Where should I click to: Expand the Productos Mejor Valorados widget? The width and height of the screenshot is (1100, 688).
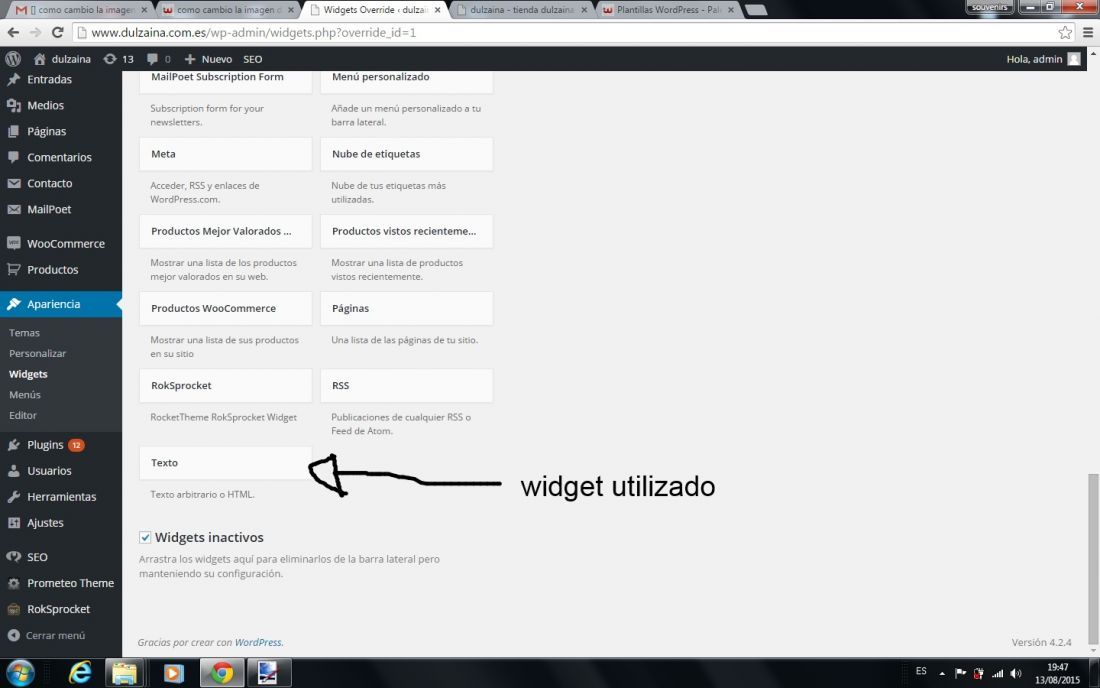[x=225, y=231]
